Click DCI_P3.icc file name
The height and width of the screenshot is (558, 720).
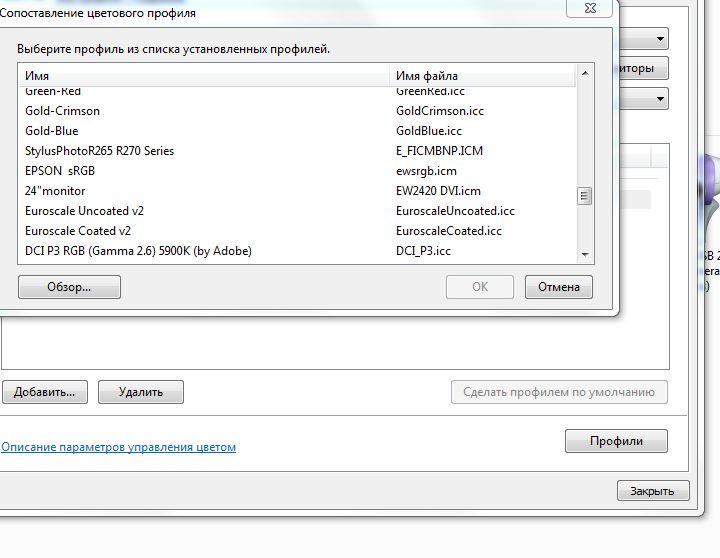point(423,251)
